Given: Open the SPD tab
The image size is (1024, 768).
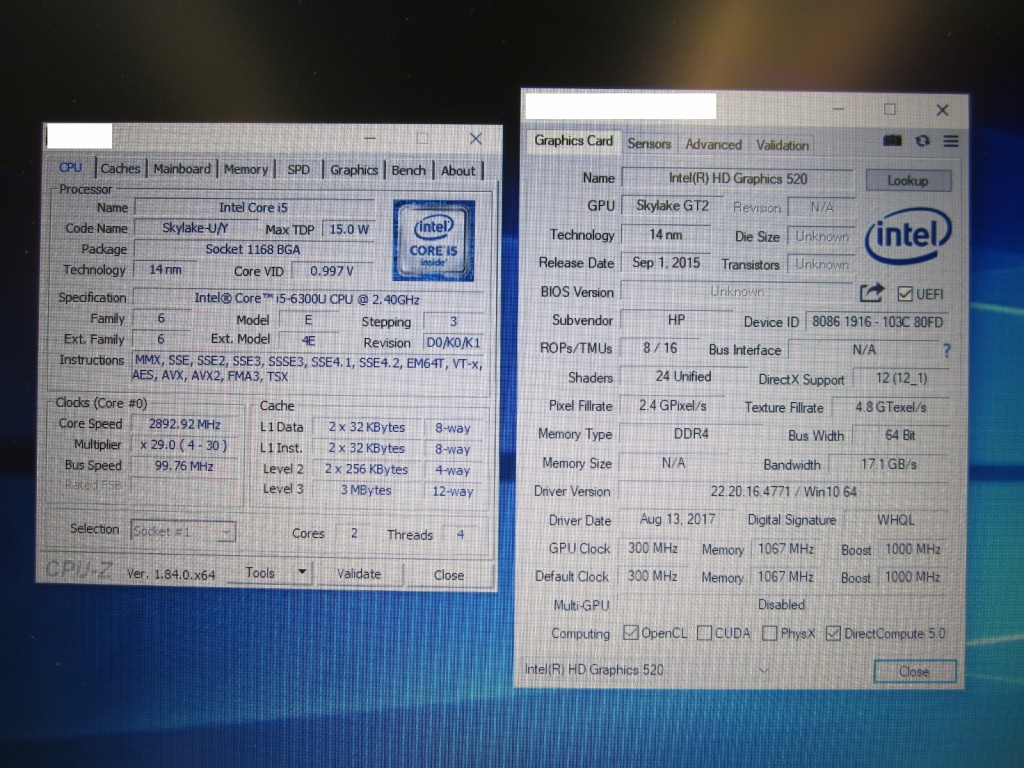Looking at the screenshot, I should tap(298, 169).
